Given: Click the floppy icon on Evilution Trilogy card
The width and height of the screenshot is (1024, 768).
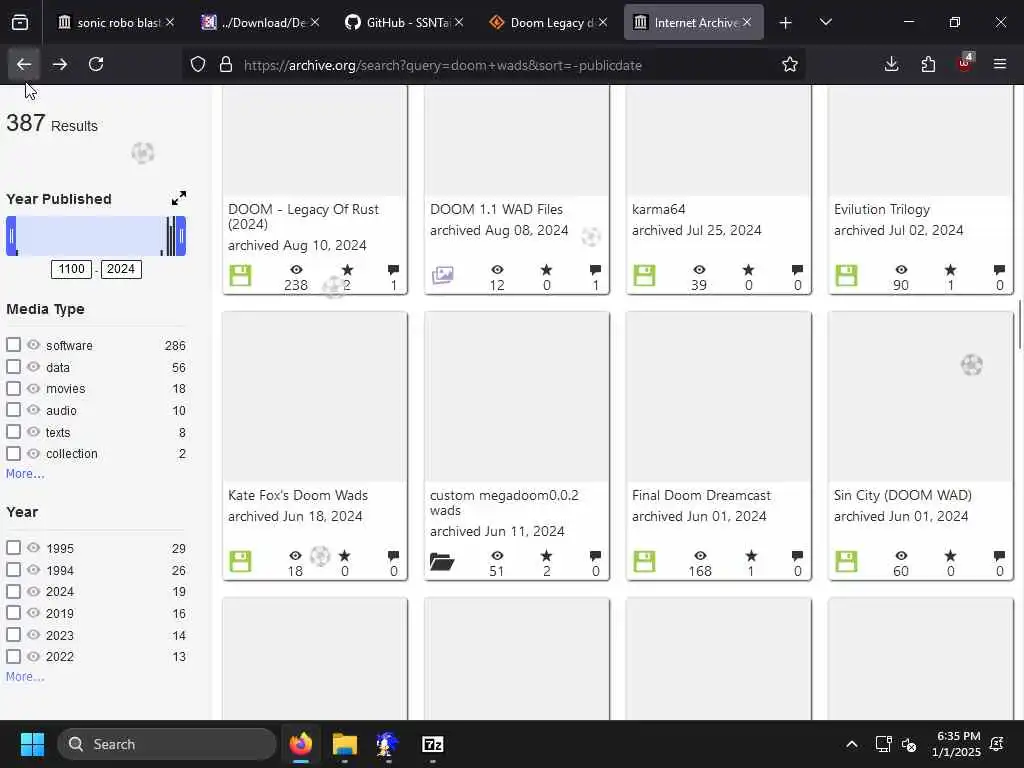Looking at the screenshot, I should 846,276.
